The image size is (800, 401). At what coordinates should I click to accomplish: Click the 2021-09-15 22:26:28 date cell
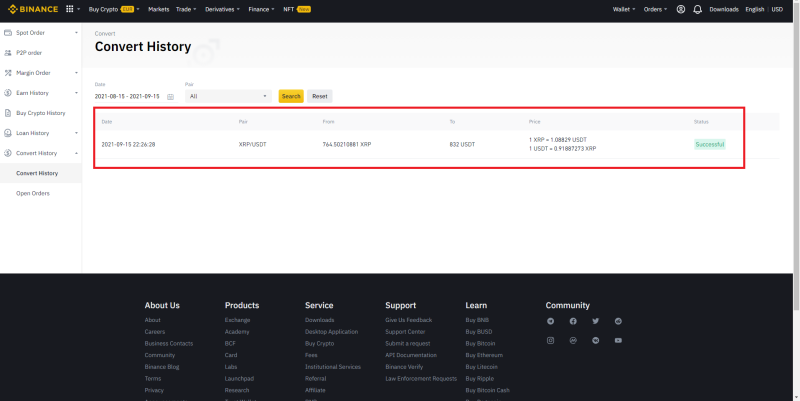point(128,144)
